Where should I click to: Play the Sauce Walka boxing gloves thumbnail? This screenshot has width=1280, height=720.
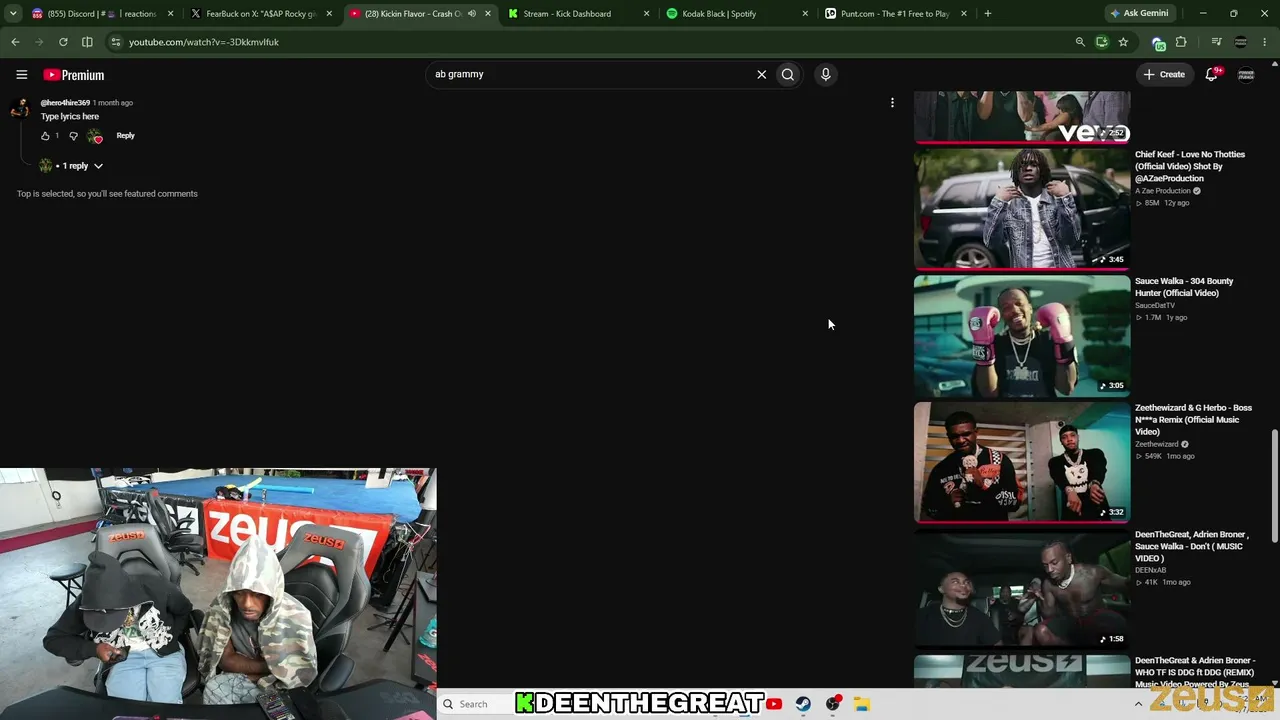1022,336
